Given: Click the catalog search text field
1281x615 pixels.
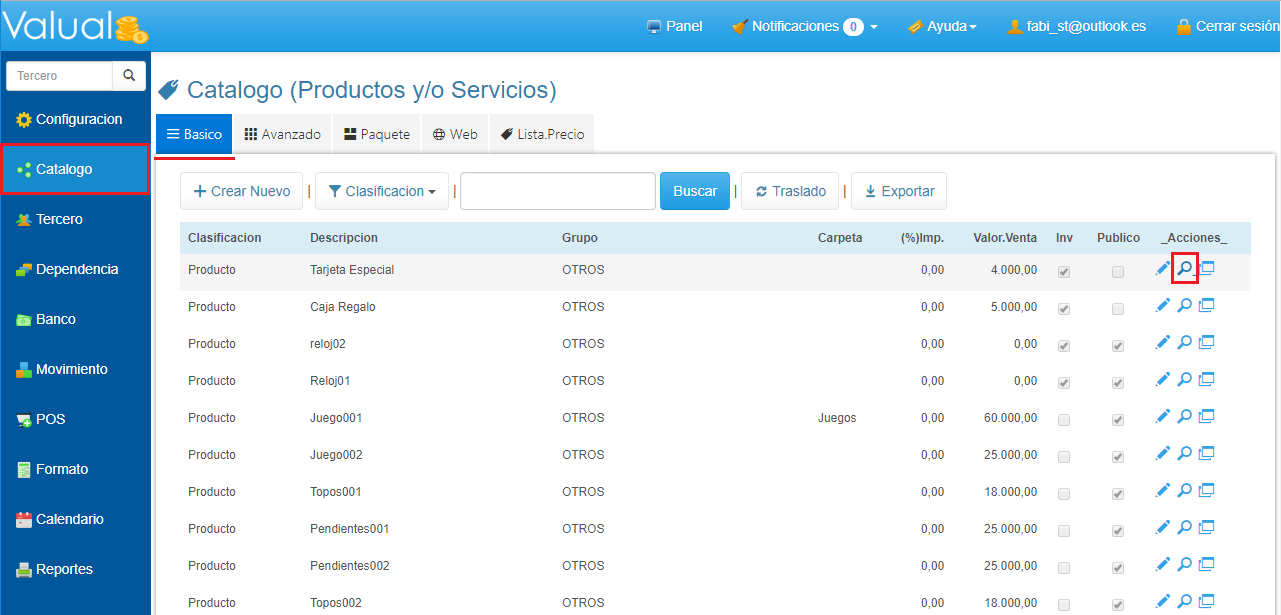Looking at the screenshot, I should point(557,191).
